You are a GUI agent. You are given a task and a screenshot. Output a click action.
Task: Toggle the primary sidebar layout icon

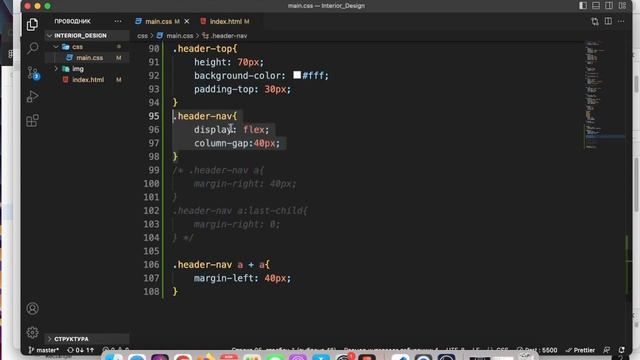click(583, 6)
